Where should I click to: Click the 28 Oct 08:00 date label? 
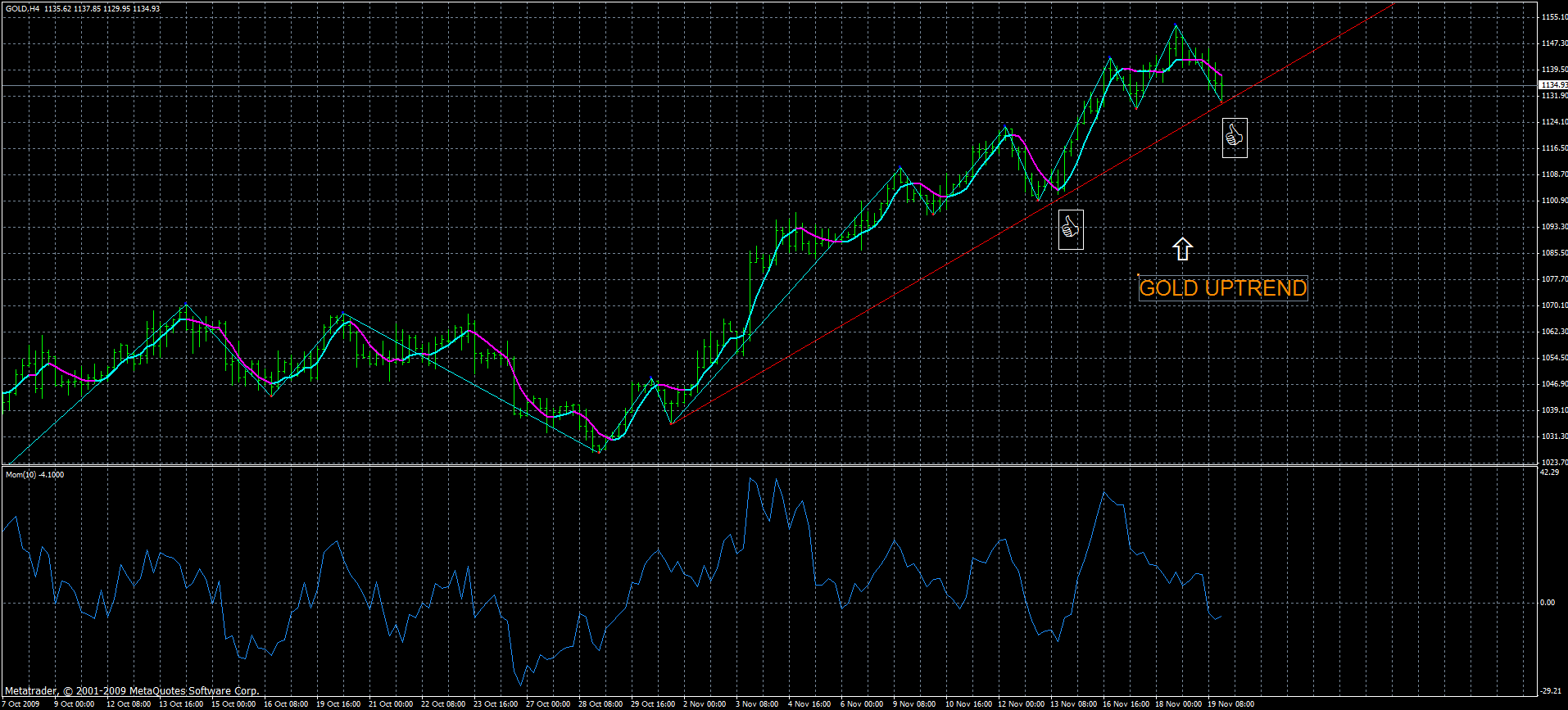point(600,704)
